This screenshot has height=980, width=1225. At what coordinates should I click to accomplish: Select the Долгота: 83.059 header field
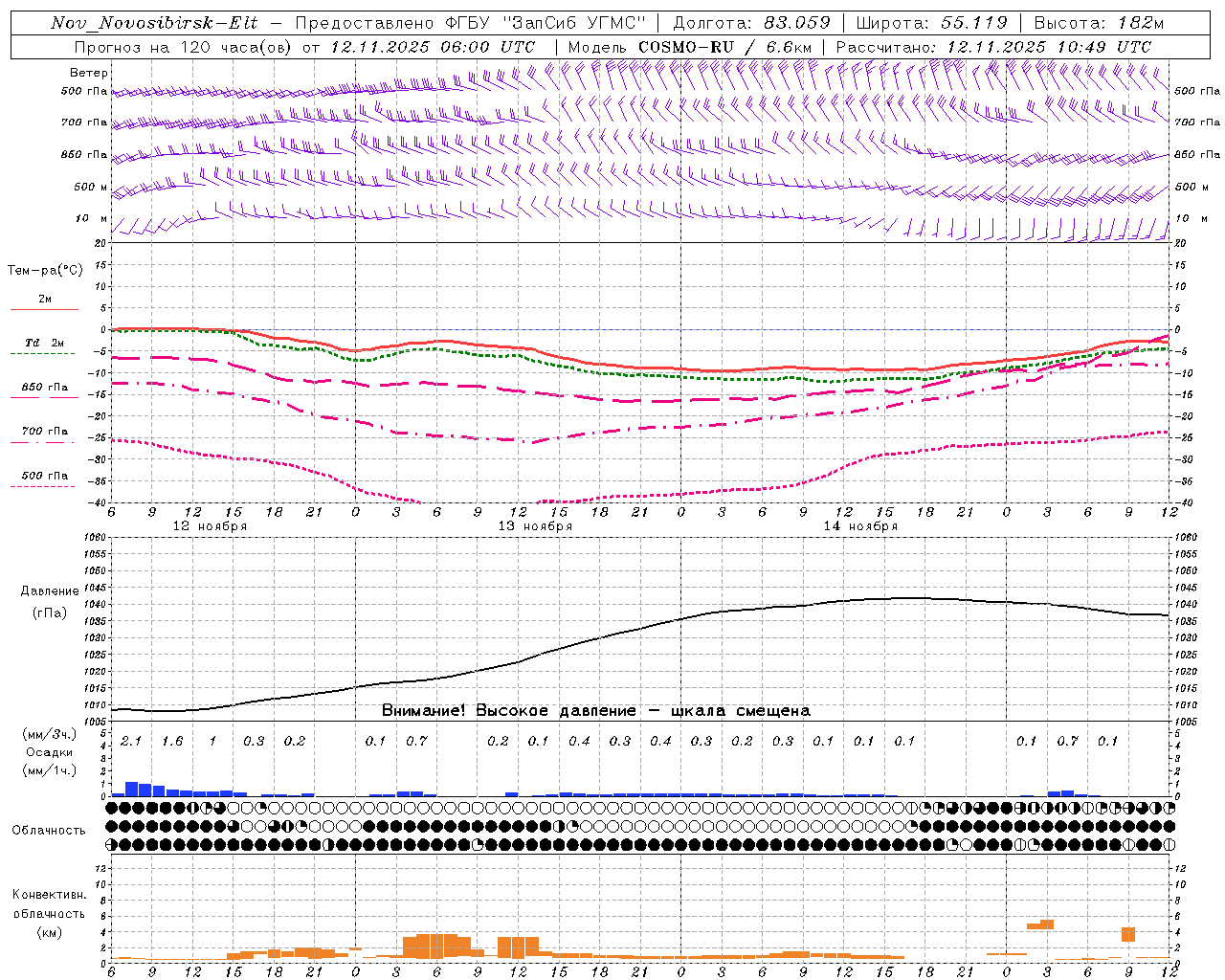[752, 23]
